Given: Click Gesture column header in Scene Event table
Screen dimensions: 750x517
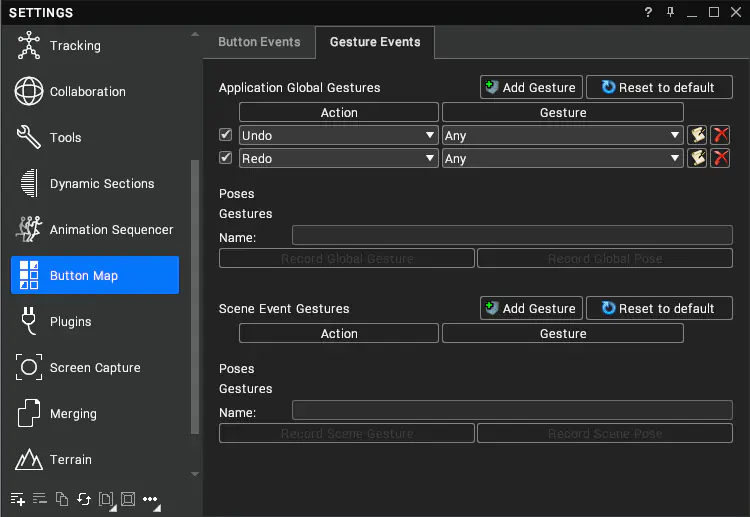Looking at the screenshot, I should coord(562,333).
